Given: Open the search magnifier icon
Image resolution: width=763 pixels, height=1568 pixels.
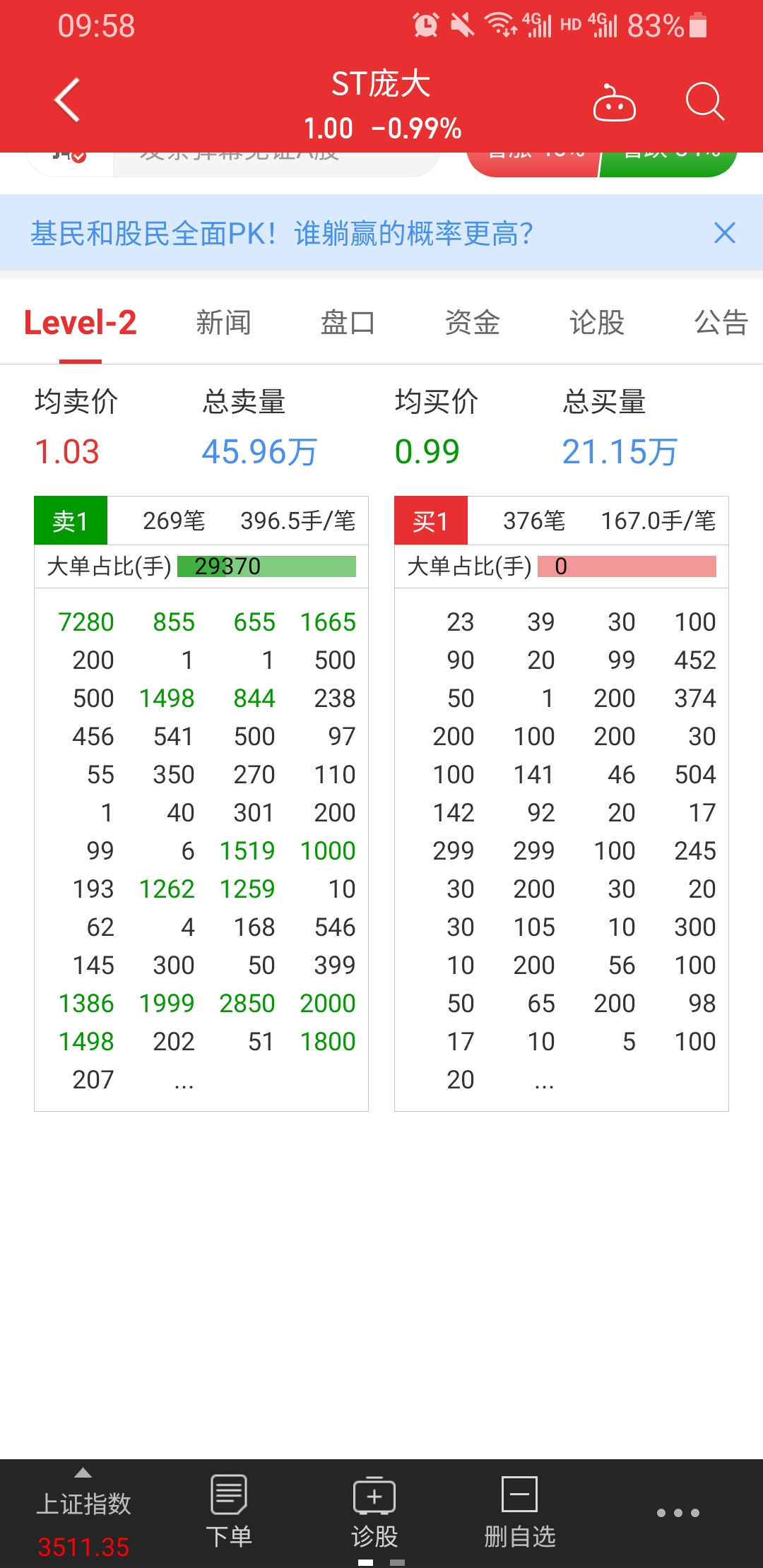Looking at the screenshot, I should [705, 102].
